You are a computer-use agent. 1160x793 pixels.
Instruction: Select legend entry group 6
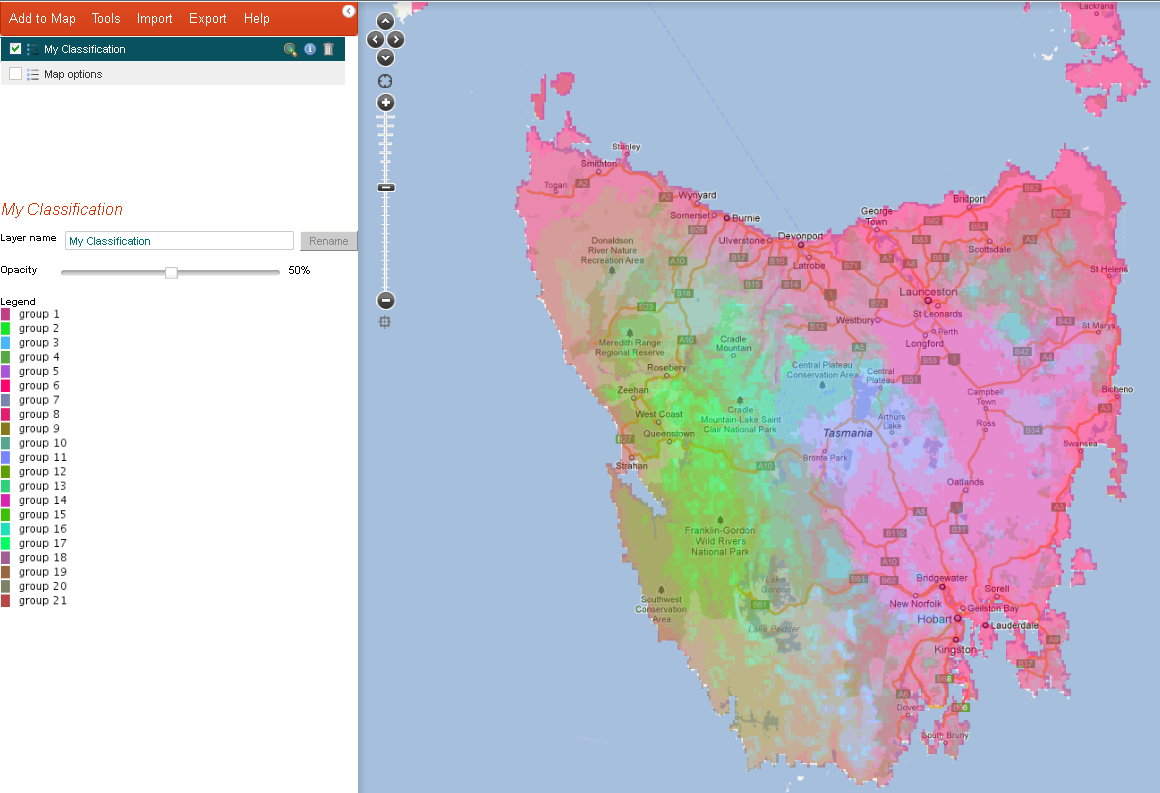(x=39, y=385)
